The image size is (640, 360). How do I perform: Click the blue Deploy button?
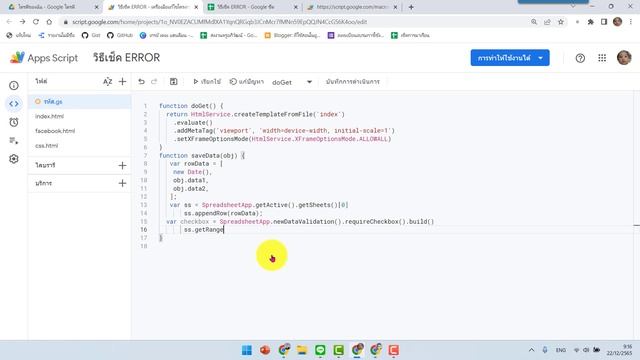click(510, 58)
